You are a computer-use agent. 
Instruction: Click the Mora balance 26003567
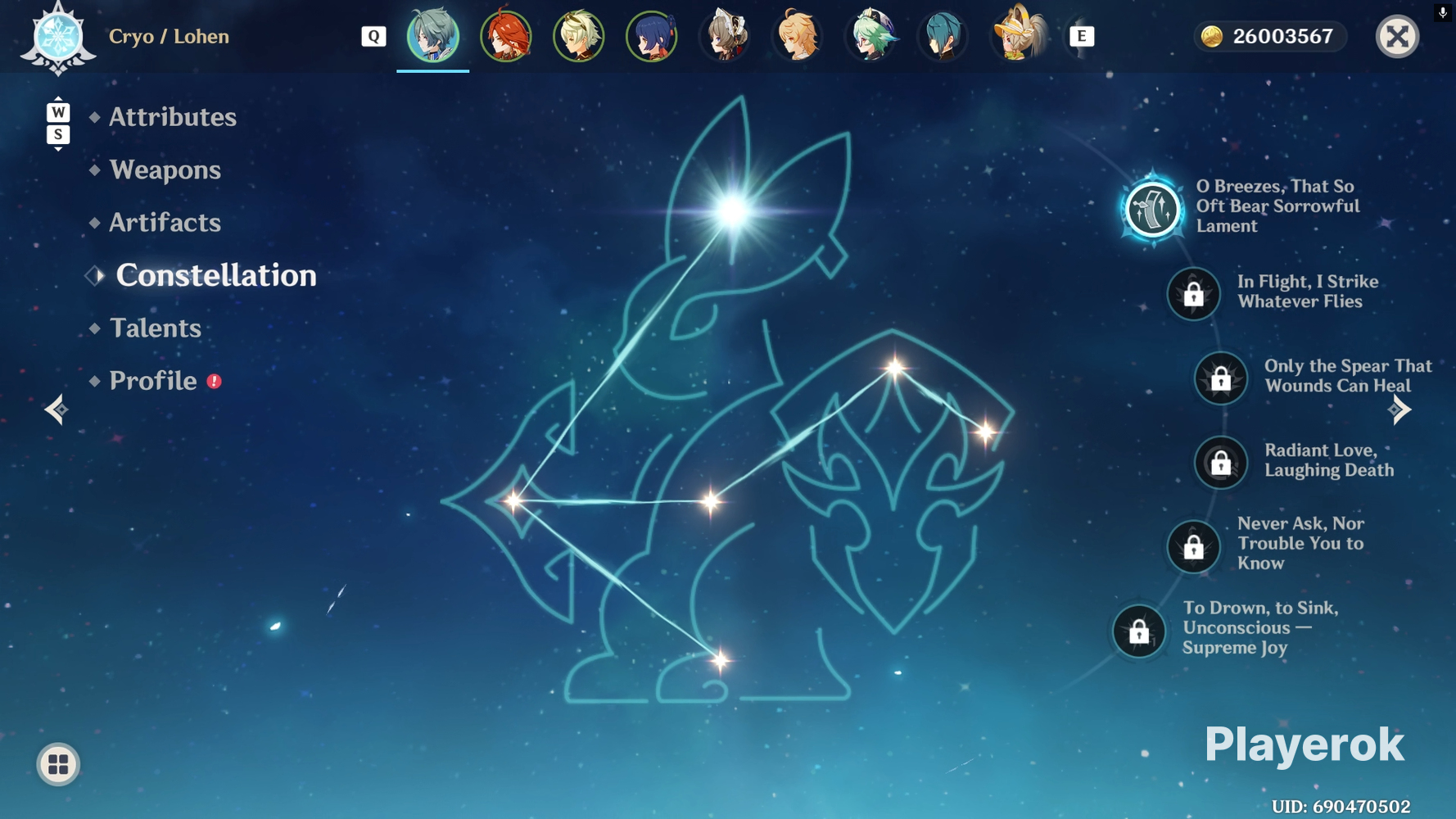[x=1282, y=36]
